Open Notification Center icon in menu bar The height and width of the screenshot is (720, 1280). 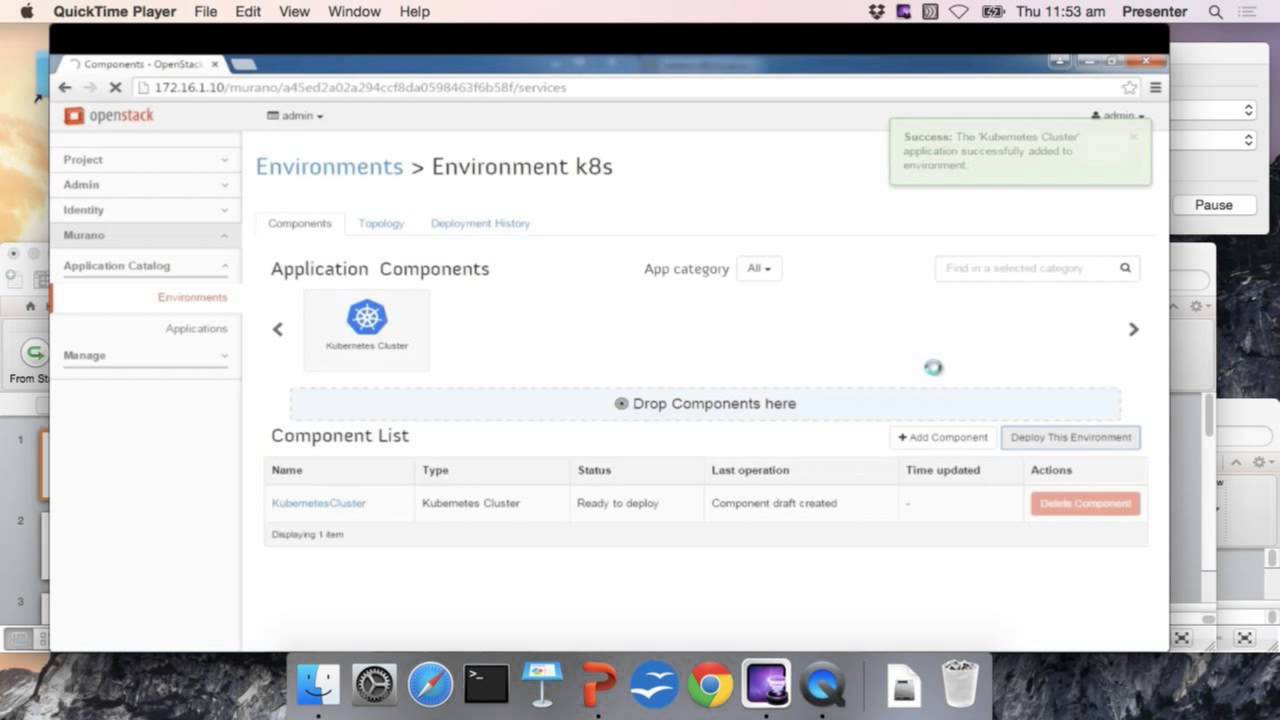pos(1246,12)
